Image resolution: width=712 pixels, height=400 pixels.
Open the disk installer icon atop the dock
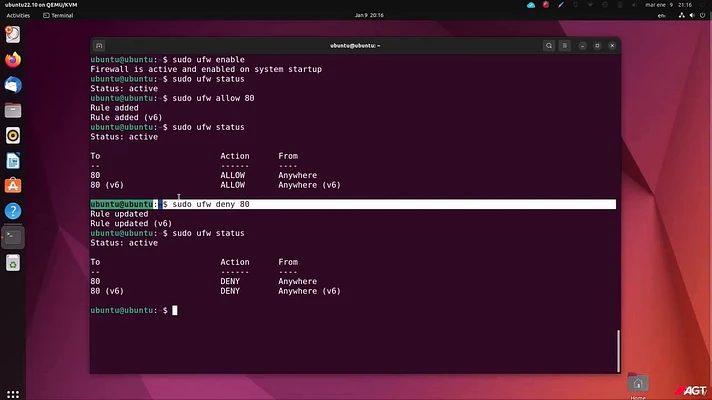pyautogui.click(x=13, y=35)
